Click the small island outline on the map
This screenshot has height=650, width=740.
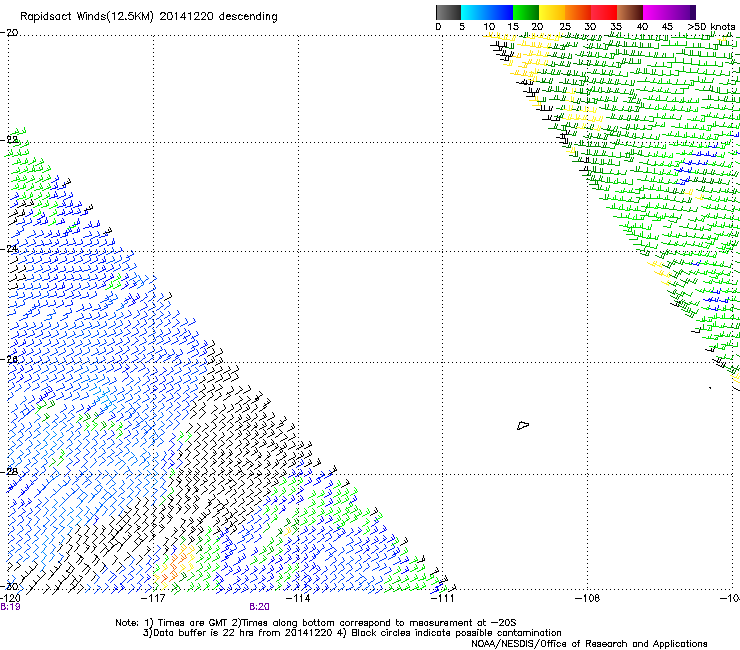click(523, 425)
